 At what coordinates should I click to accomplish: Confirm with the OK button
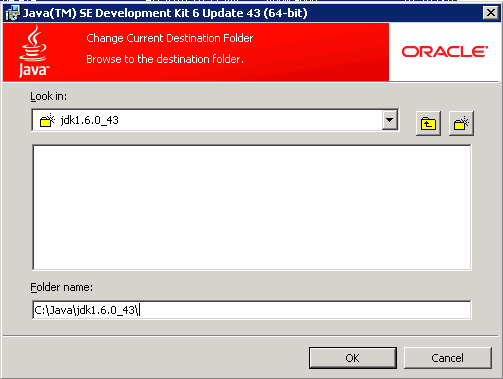tap(353, 358)
